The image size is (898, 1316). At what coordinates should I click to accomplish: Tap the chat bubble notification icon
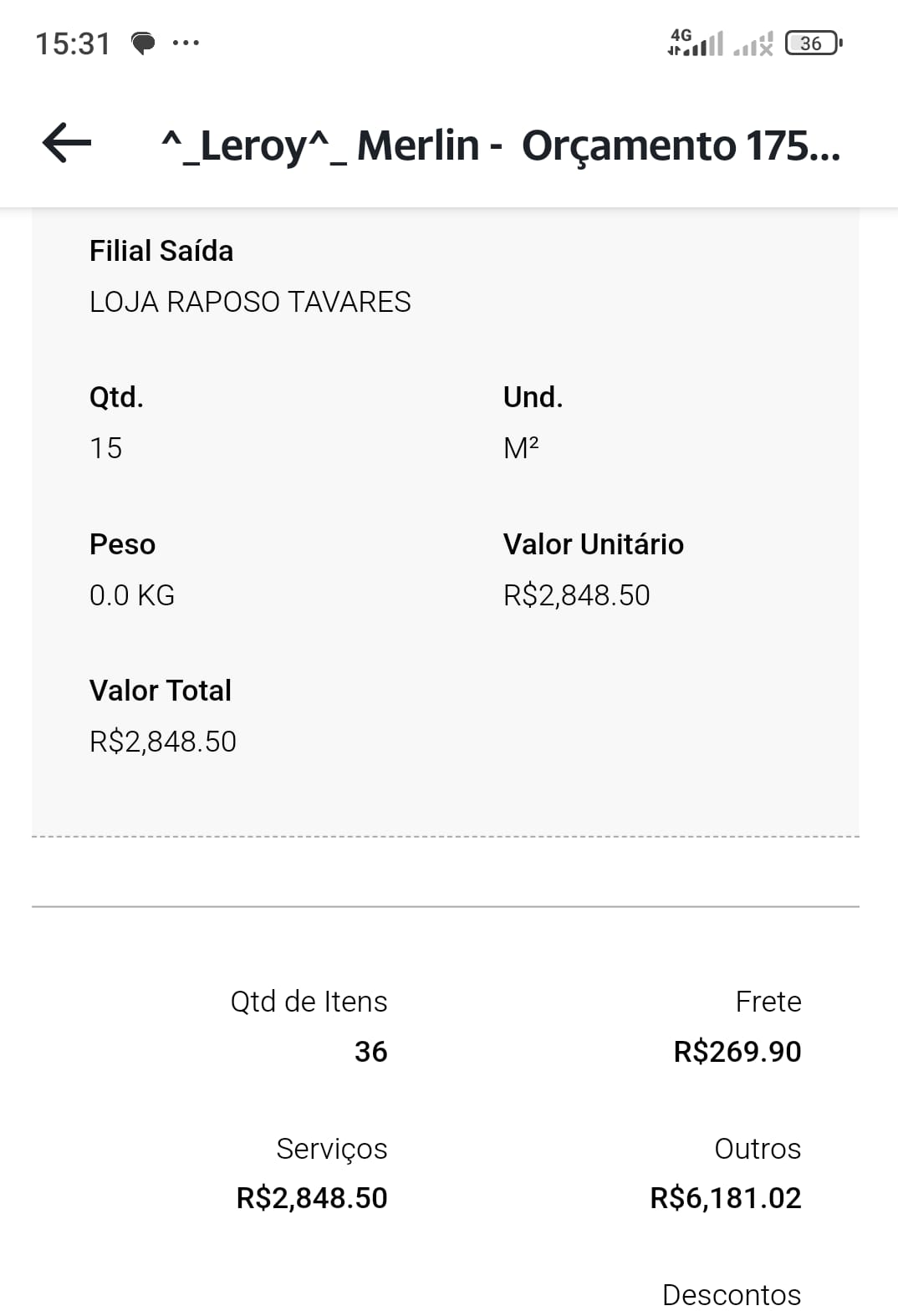144,43
